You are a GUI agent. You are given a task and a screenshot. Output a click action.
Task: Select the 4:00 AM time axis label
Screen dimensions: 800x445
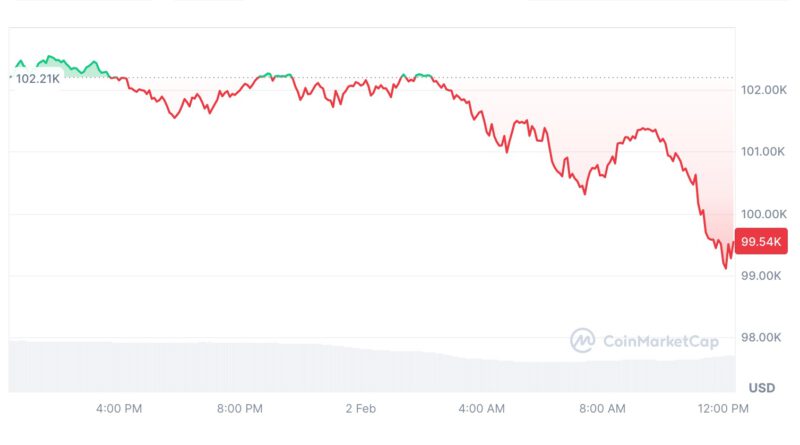(x=481, y=408)
